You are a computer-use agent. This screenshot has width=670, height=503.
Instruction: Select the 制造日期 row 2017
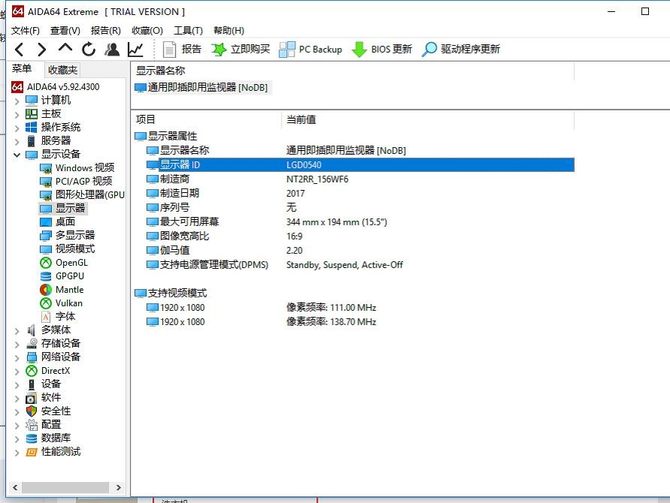(x=360, y=194)
